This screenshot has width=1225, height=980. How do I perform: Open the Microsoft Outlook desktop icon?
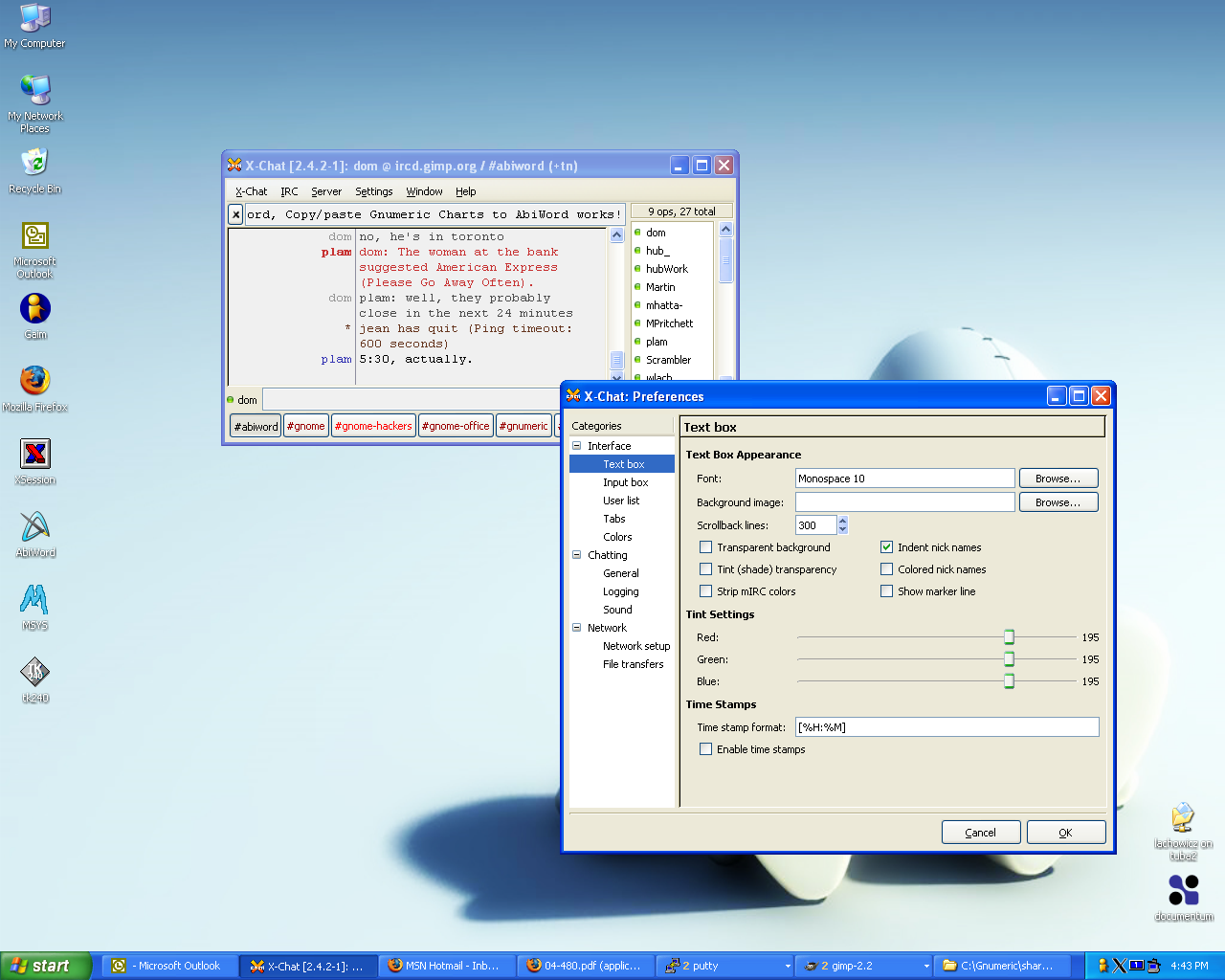pos(35,236)
